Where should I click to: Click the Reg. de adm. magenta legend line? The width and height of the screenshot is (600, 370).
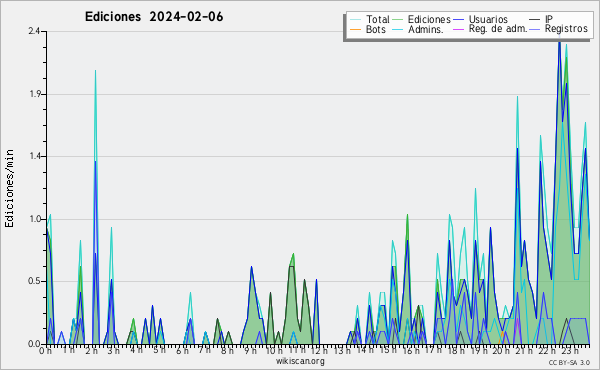coord(458,29)
